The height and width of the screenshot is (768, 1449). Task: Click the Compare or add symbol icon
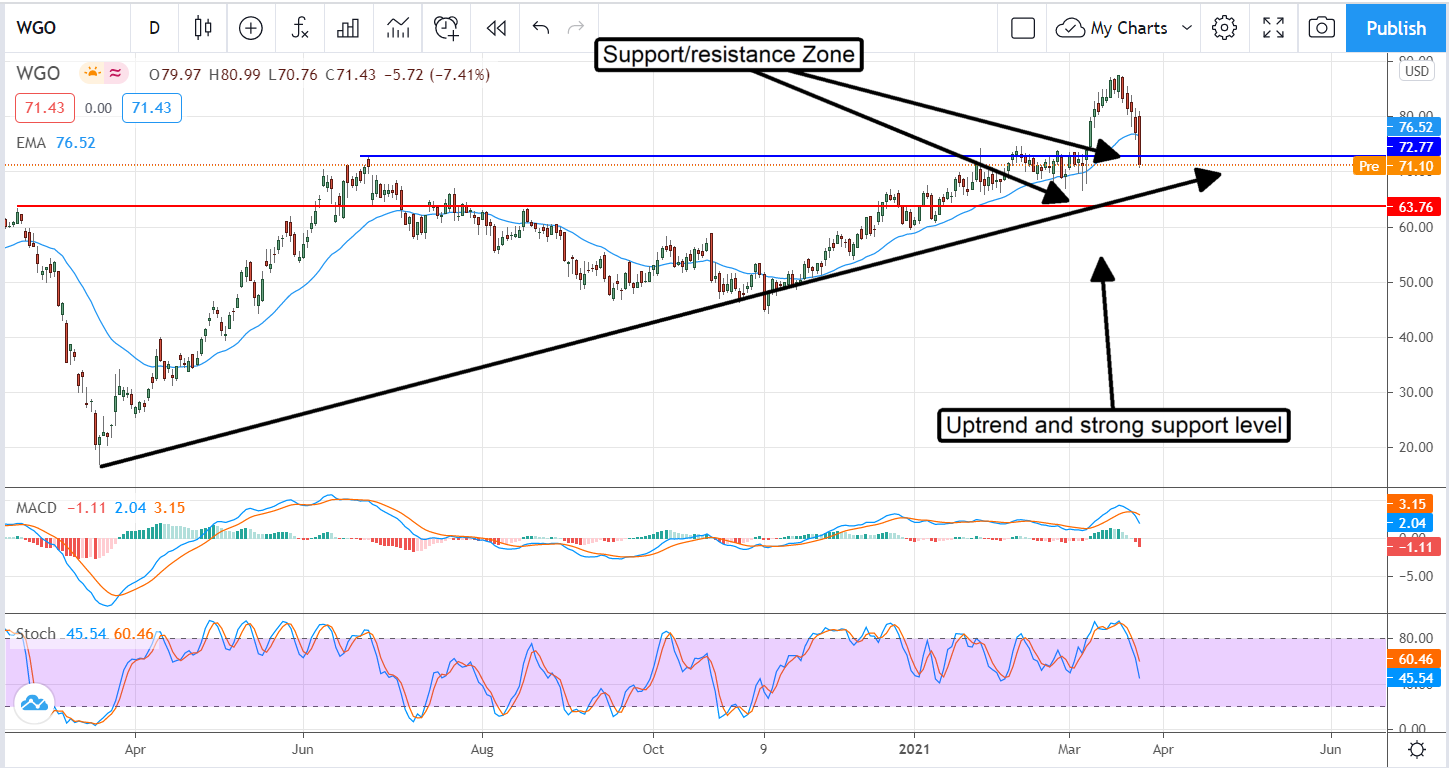251,28
